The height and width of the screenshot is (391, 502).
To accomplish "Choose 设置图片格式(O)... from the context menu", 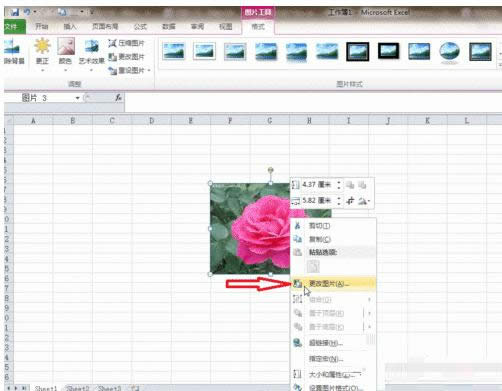I will [333, 387].
